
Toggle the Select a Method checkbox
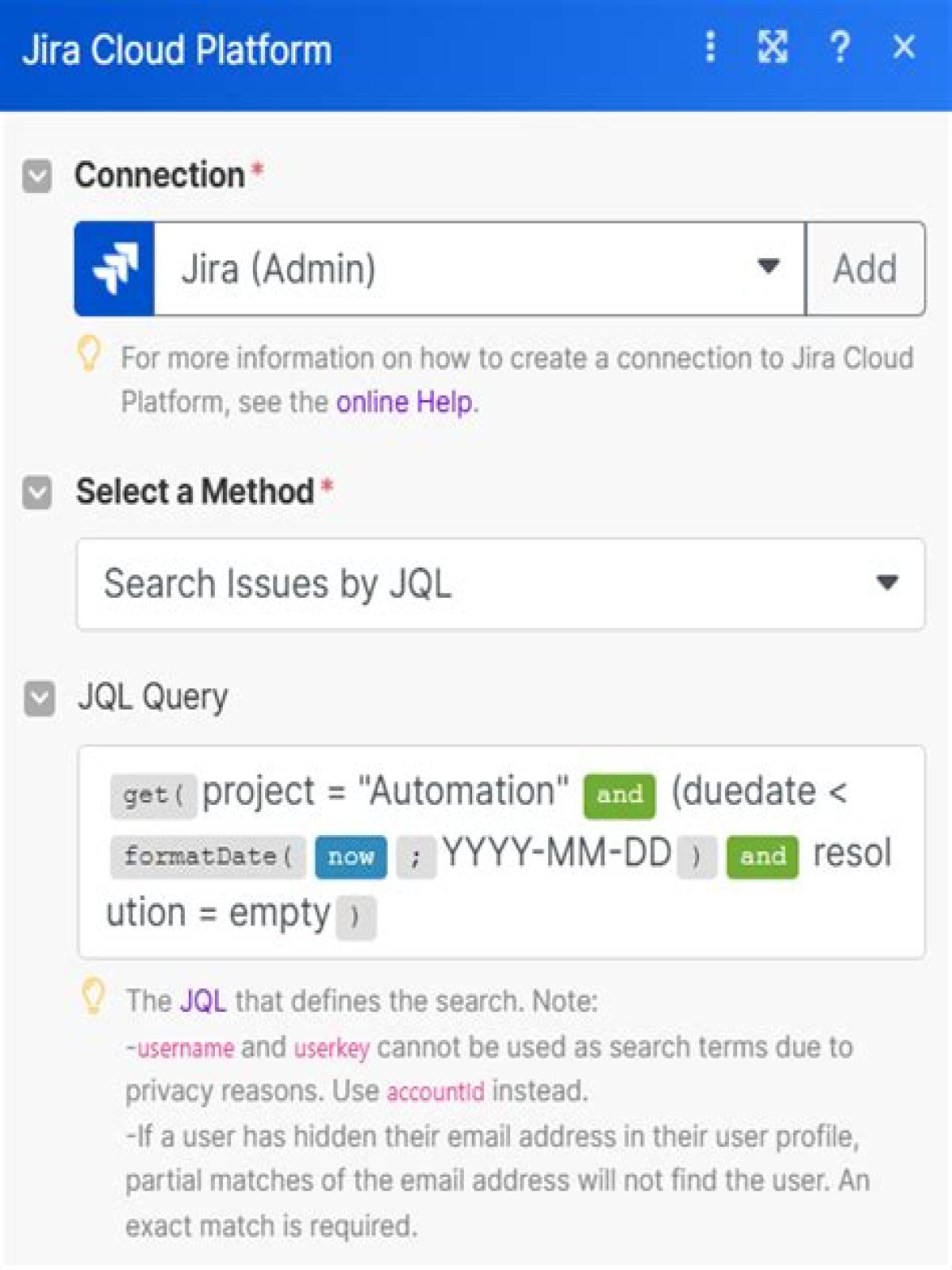click(x=37, y=493)
